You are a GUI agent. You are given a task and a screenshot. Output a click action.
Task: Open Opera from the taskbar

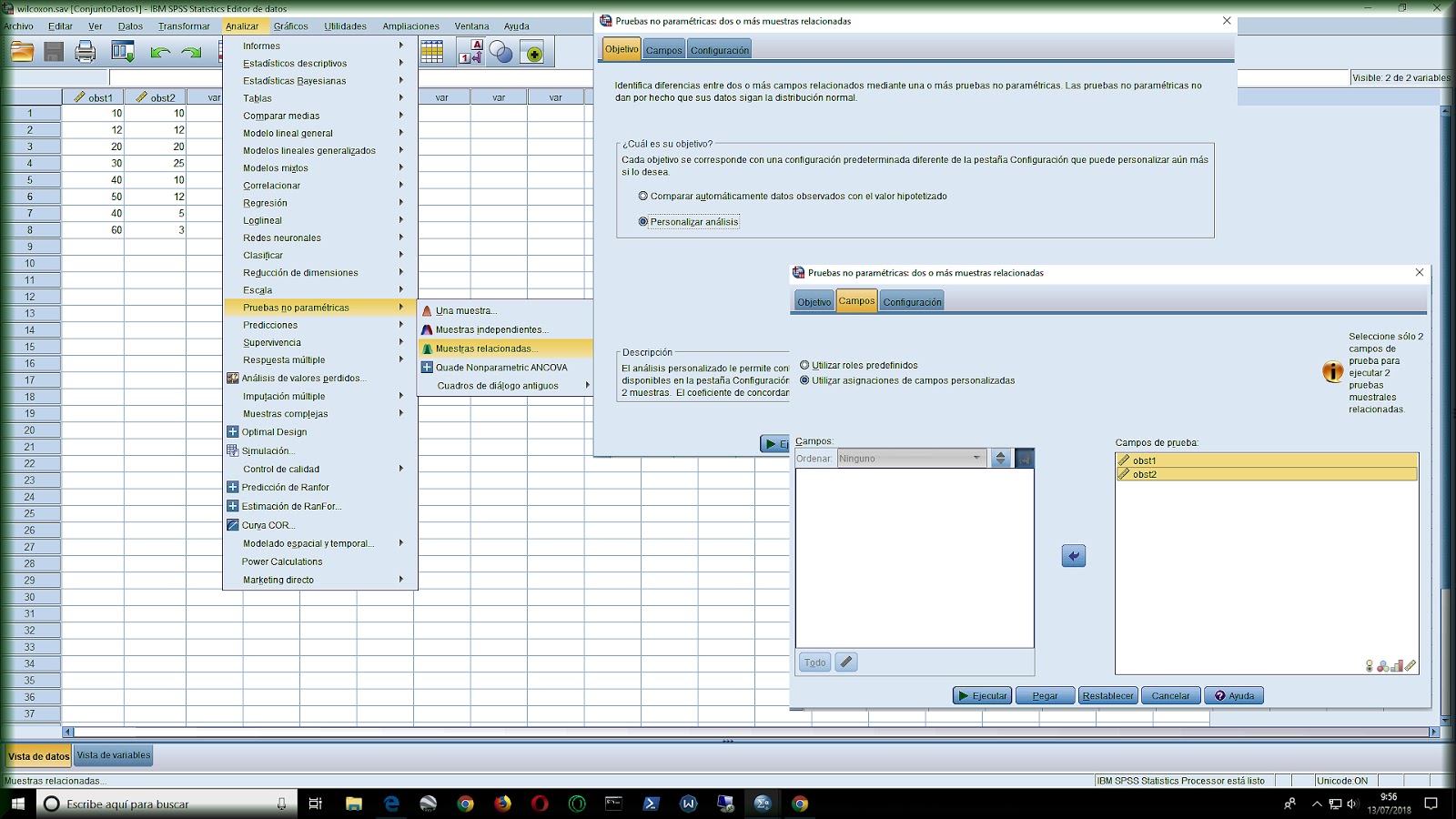pyautogui.click(x=540, y=804)
